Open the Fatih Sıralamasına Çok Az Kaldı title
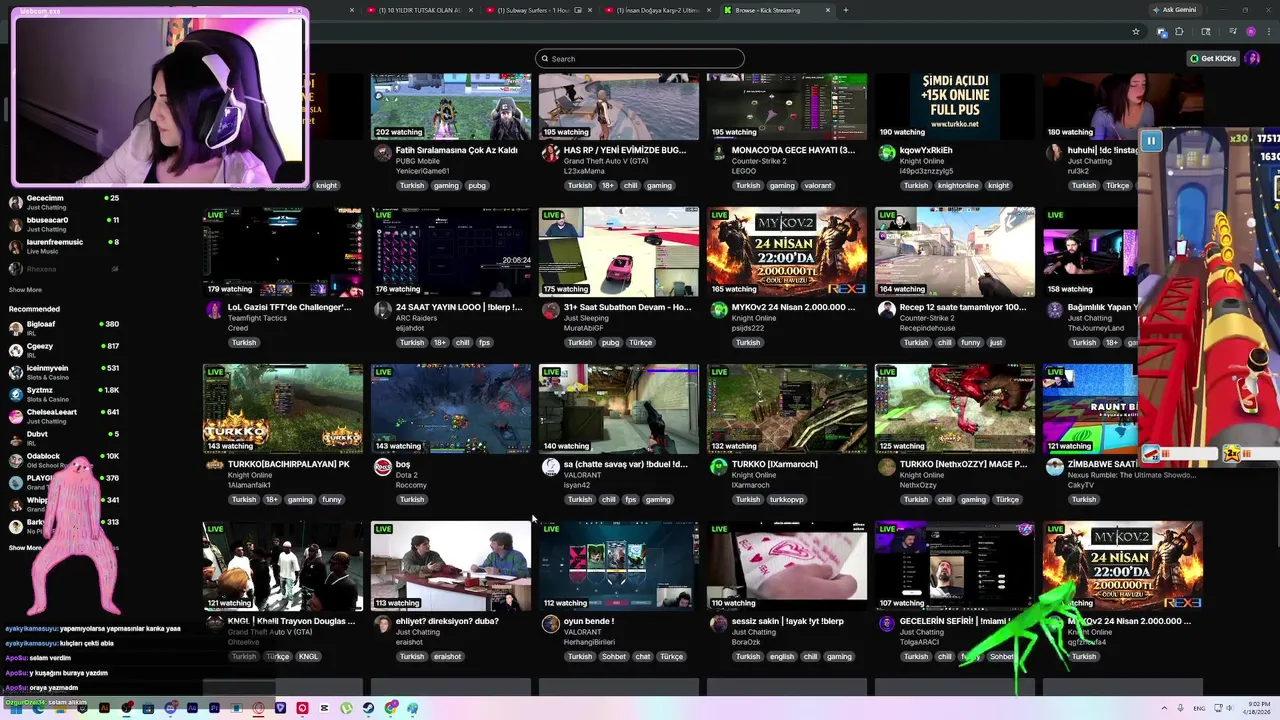Screen dimensions: 1280x720 coord(457,150)
